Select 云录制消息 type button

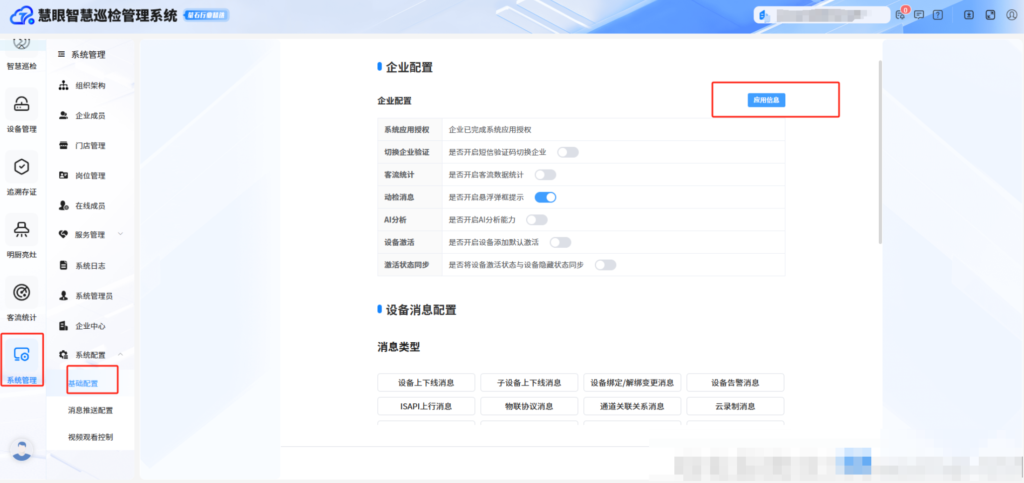click(735, 406)
